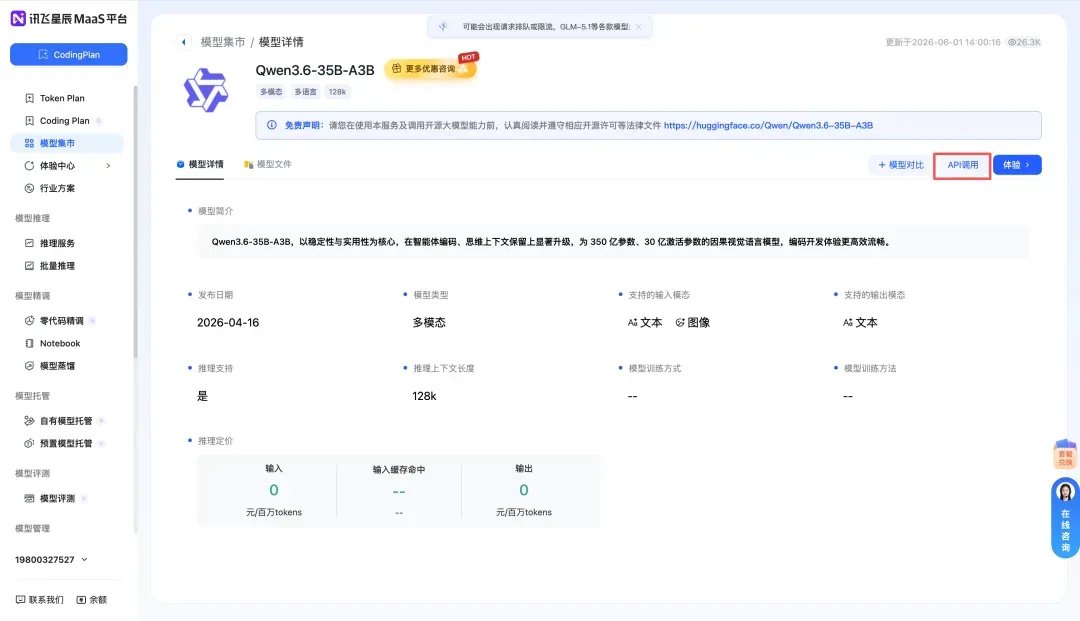
Task: Open 模型蒸馏 sidebar item
Action: click(50, 366)
